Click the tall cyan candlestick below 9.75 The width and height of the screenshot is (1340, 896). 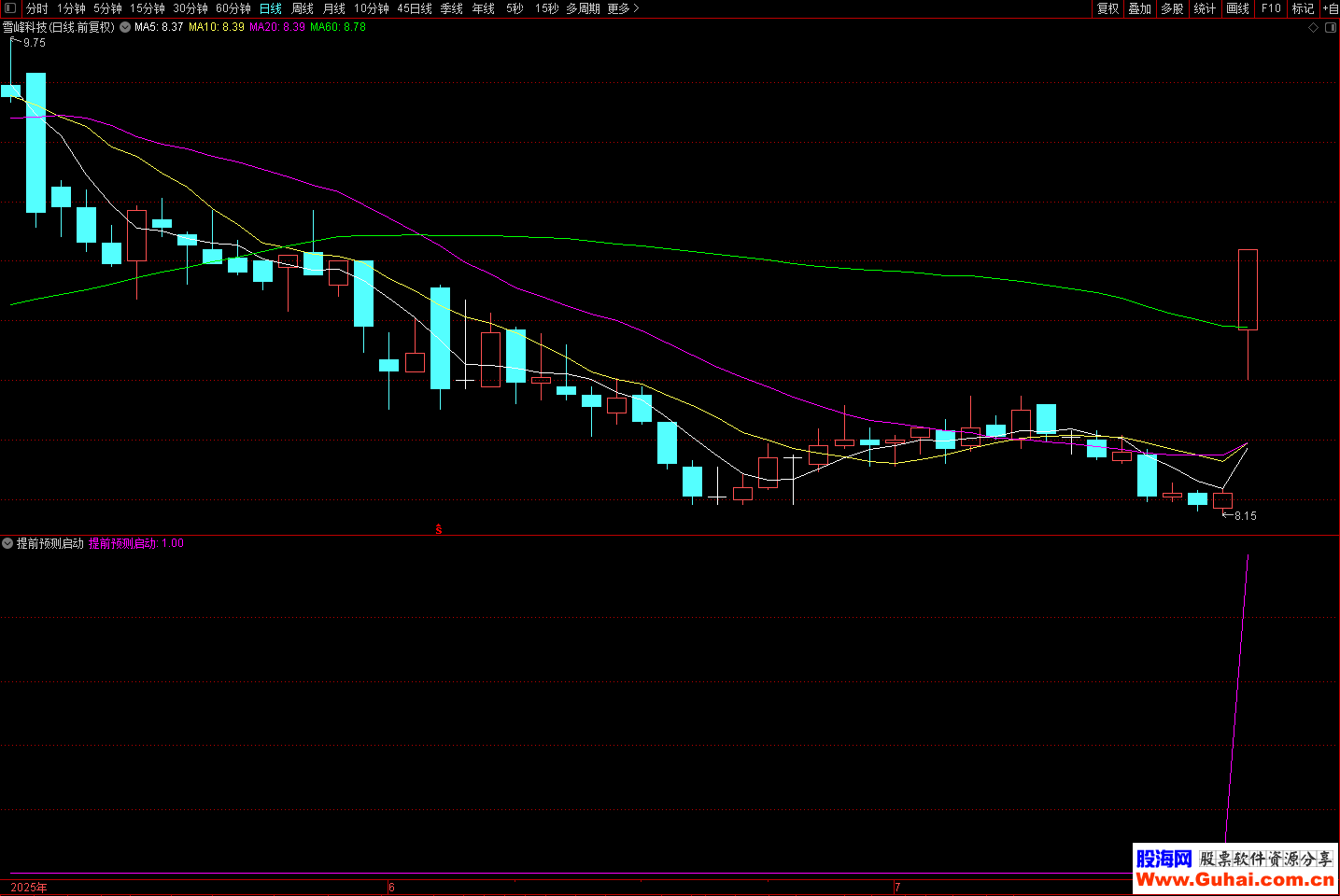(35, 143)
